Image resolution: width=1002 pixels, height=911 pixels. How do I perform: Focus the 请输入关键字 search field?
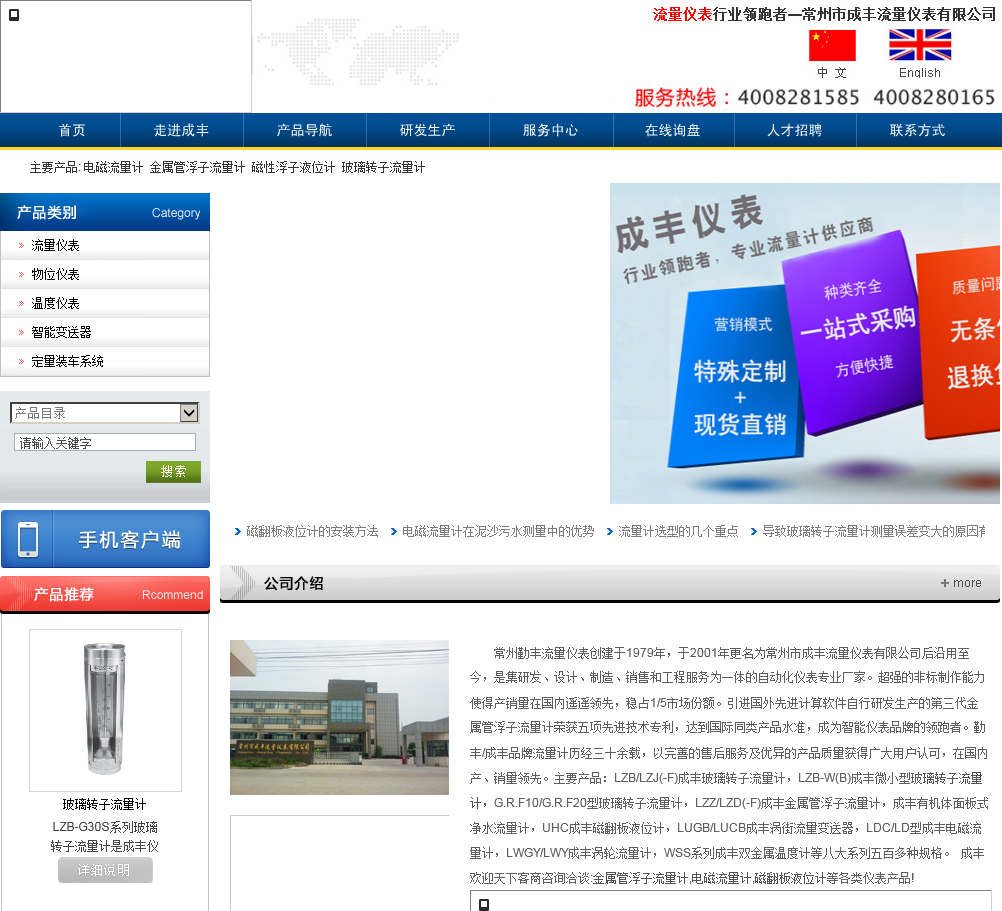tap(105, 442)
